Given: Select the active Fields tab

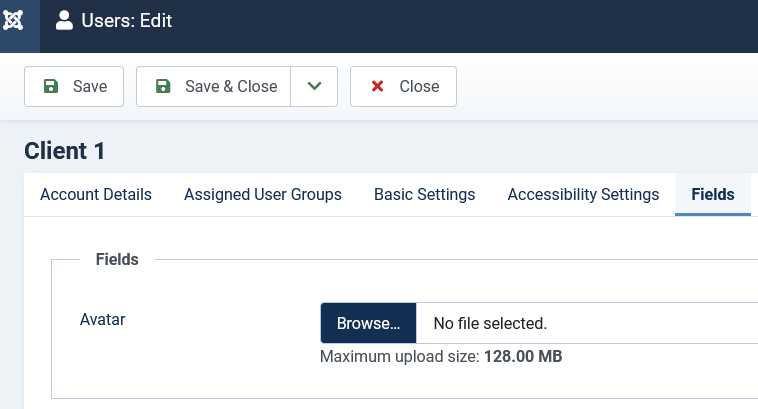Looking at the screenshot, I should coord(713,194).
